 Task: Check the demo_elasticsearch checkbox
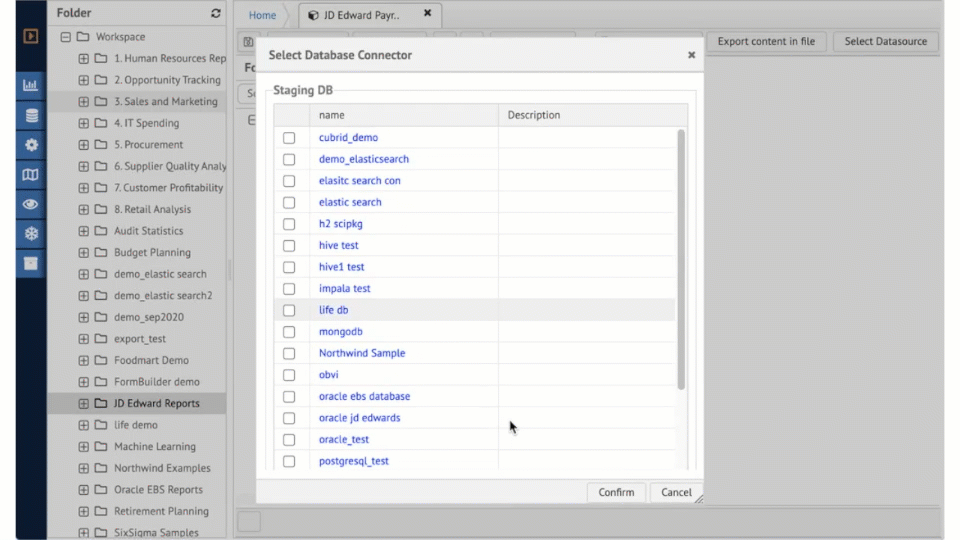tap(289, 159)
